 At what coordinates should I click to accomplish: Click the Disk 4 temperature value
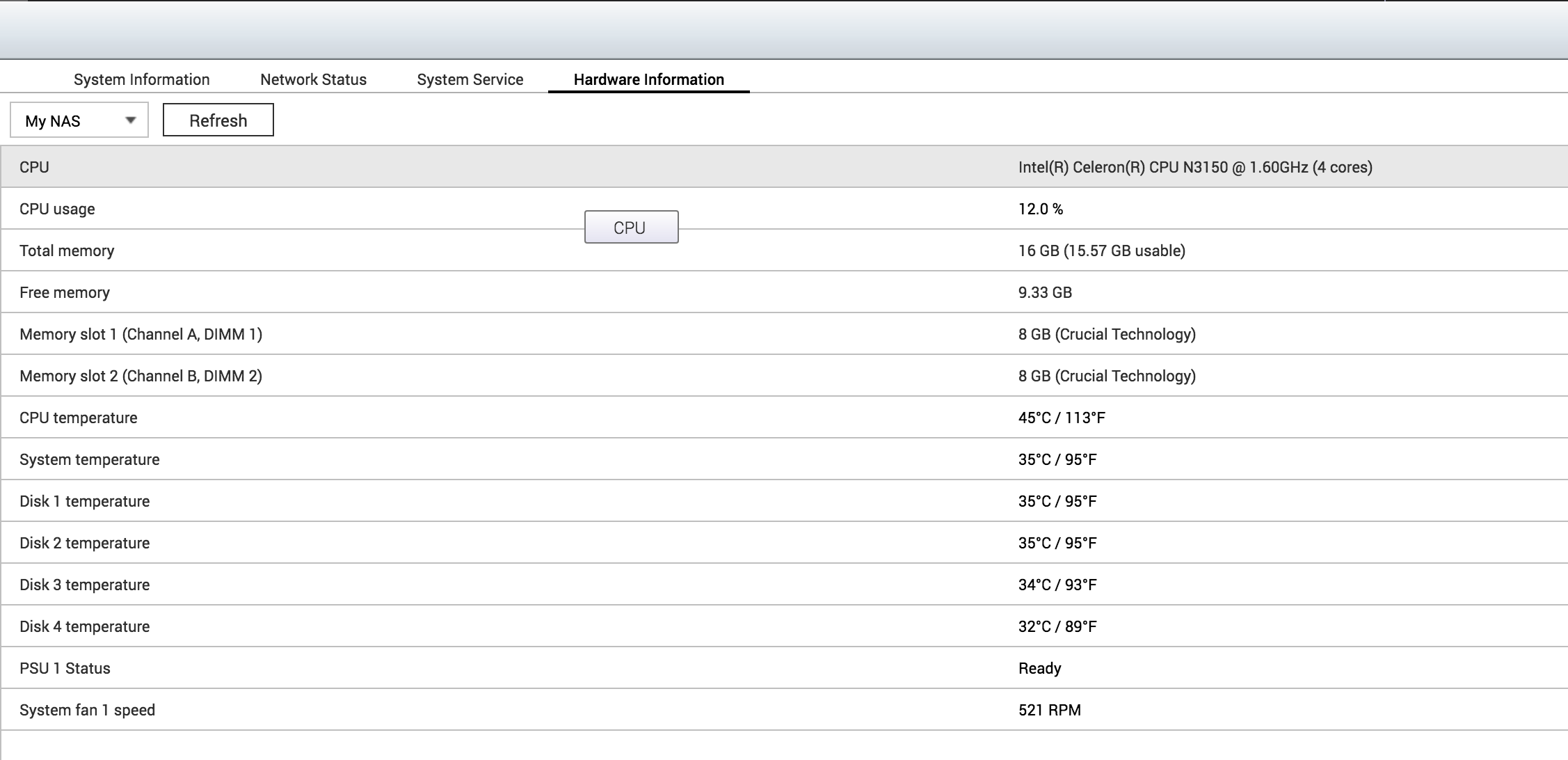[1057, 626]
